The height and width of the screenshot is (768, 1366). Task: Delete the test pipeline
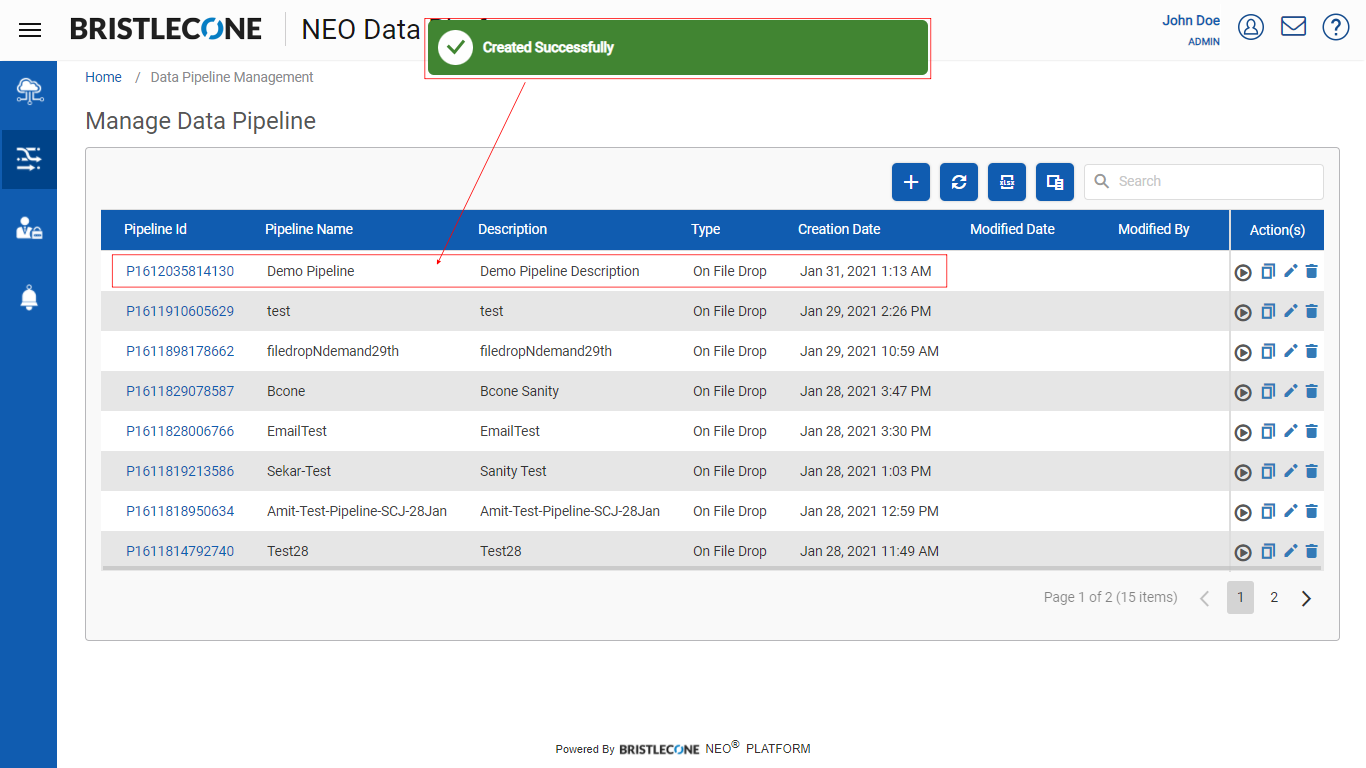coord(1312,311)
